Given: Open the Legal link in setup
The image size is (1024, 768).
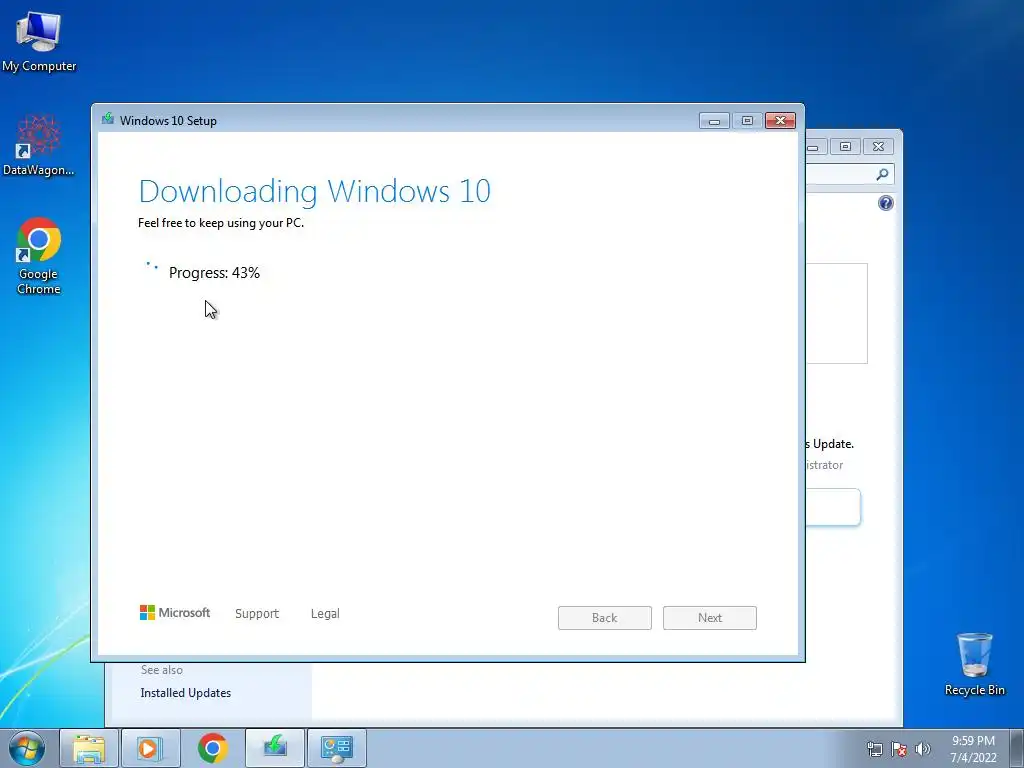Looking at the screenshot, I should click(x=325, y=613).
